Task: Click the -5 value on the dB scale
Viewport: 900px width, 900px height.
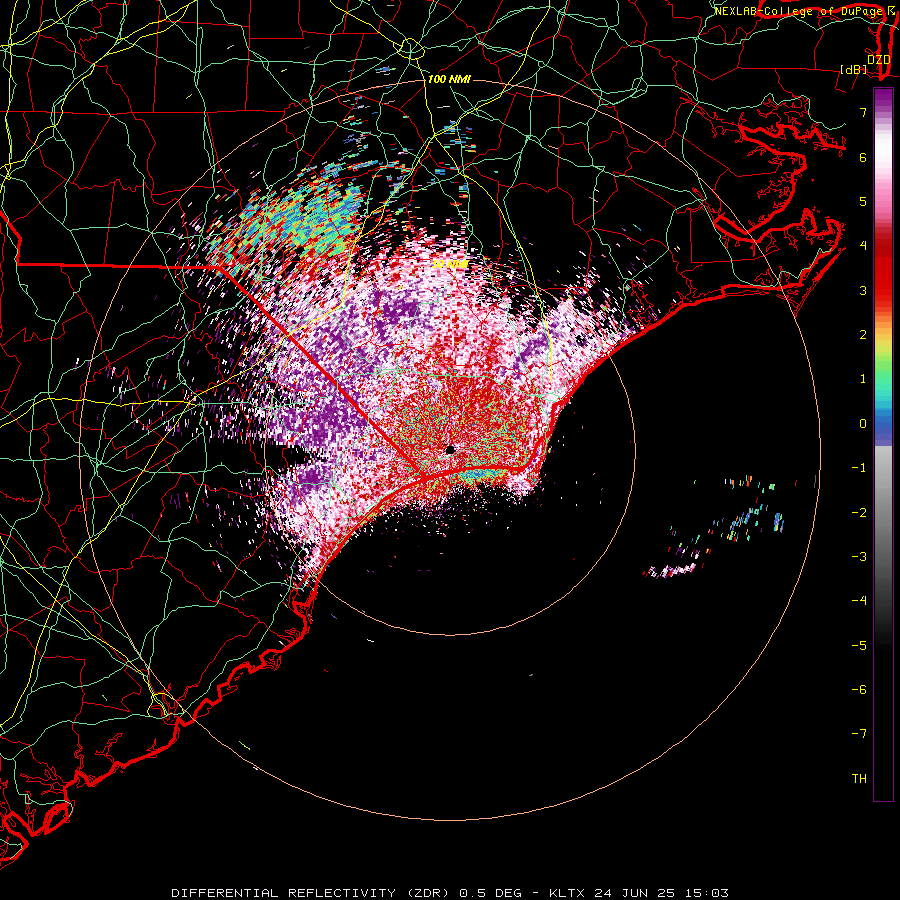Action: [859, 646]
